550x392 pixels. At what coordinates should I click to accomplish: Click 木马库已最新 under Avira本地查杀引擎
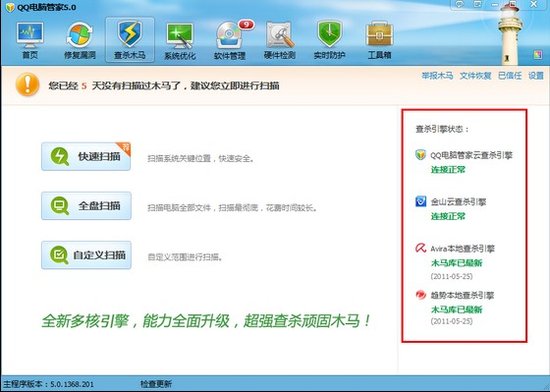[x=456, y=263]
